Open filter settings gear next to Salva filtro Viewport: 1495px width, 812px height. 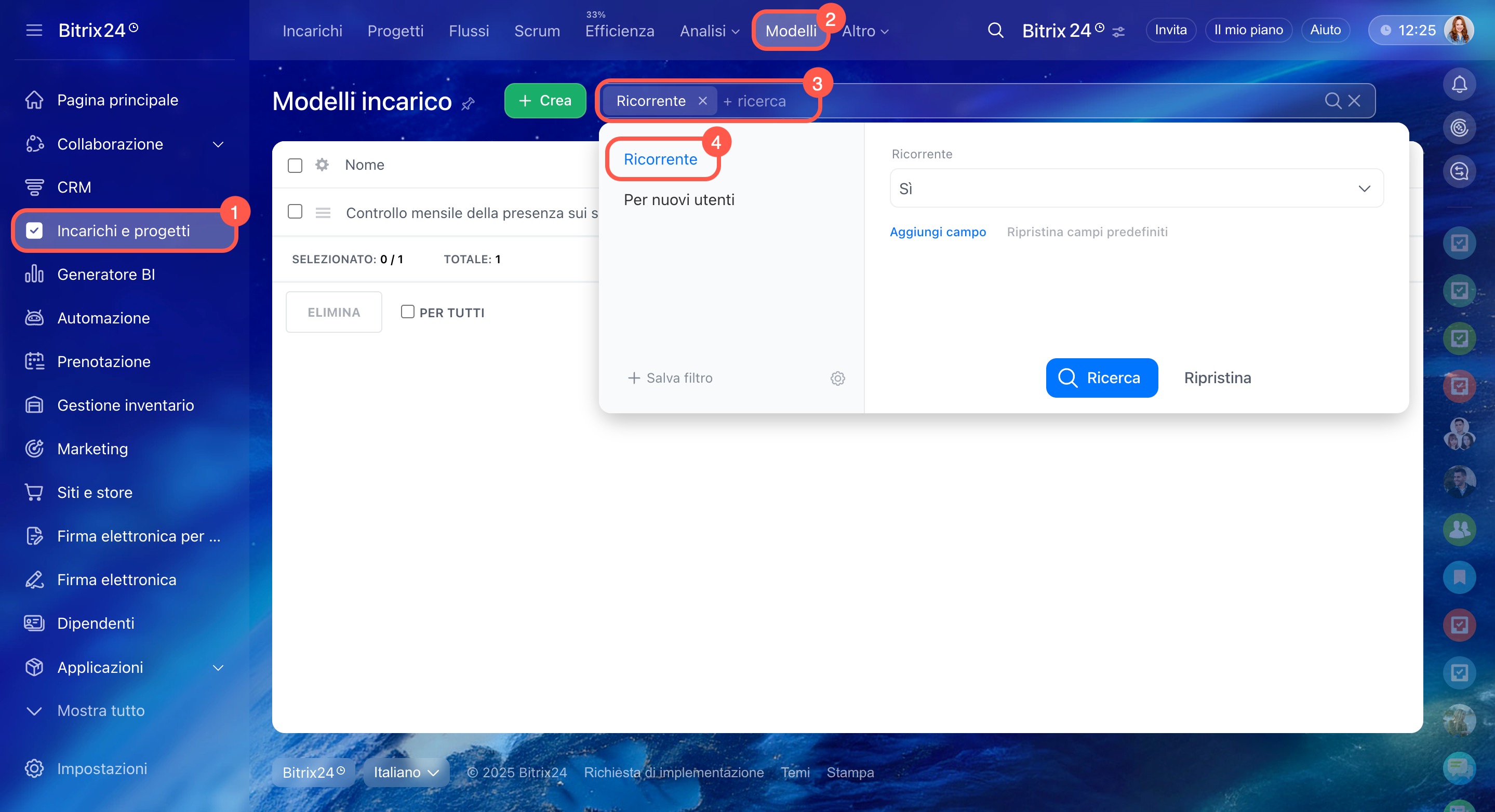click(x=837, y=378)
